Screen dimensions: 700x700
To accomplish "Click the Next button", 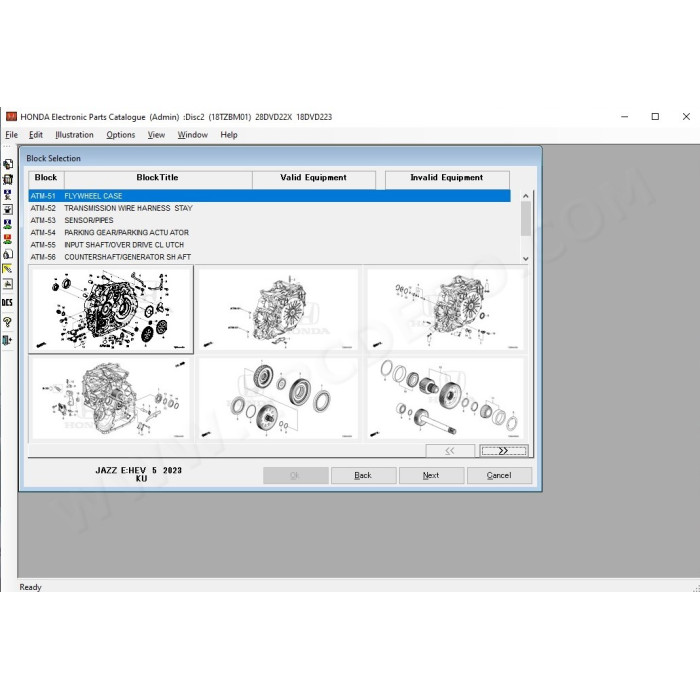I will (431, 475).
